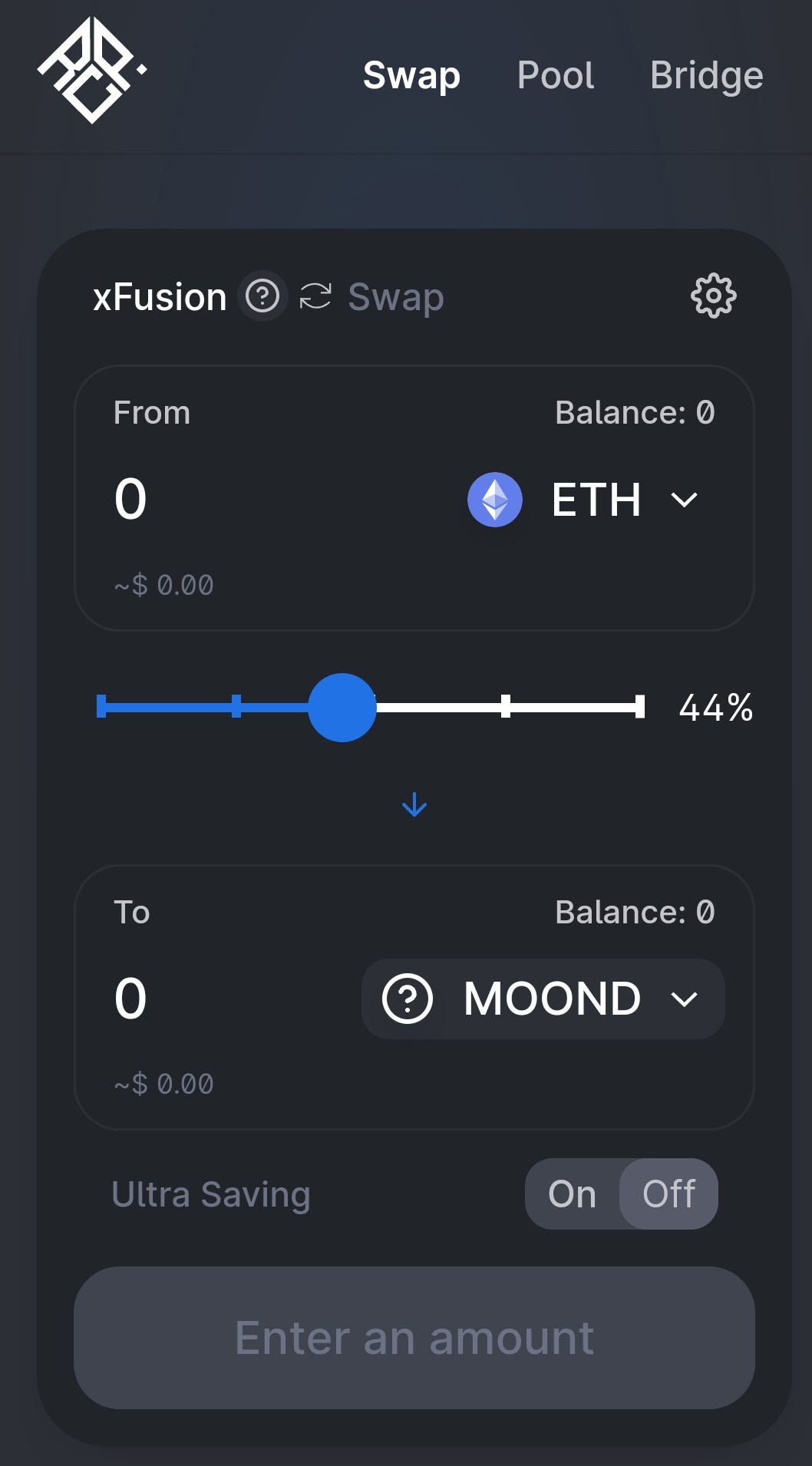The height and width of the screenshot is (1466, 812).
Task: Keep Ultra Saving disabled by clicking Off
Action: coord(668,1194)
